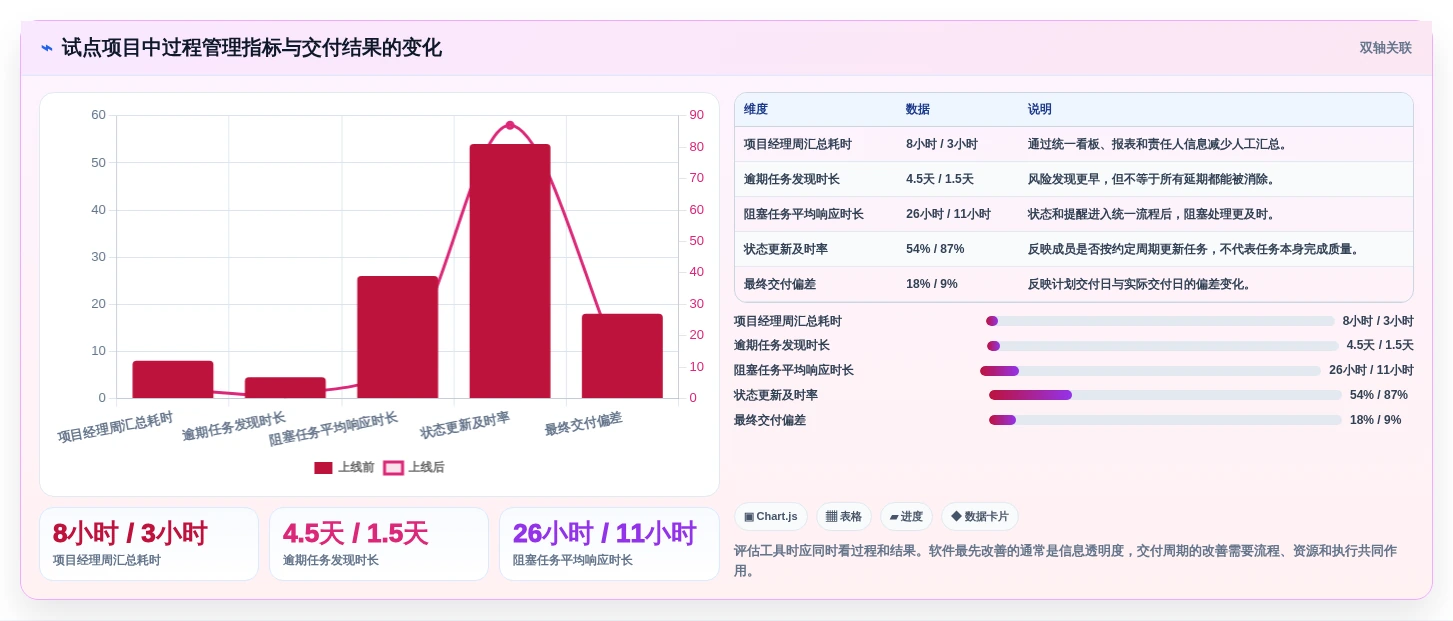Screen dimensions: 1453x621
Task: Click the 项目经理周汇总耗时 bar in chart
Action: 173,379
